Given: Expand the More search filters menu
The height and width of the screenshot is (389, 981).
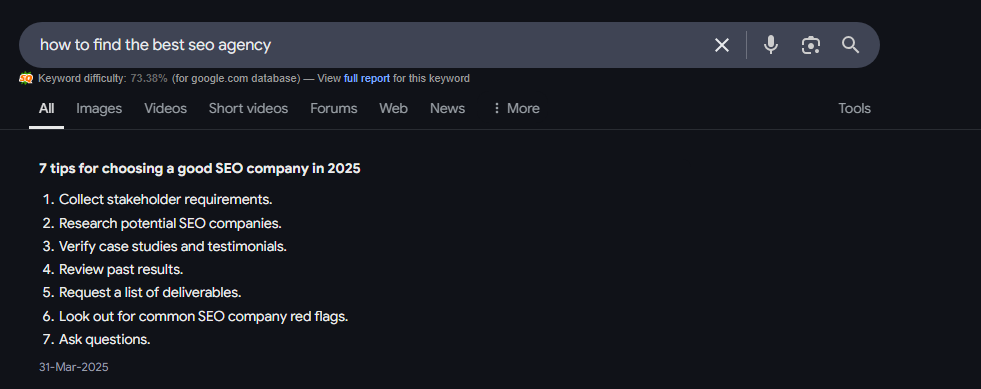Looking at the screenshot, I should pyautogui.click(x=516, y=108).
